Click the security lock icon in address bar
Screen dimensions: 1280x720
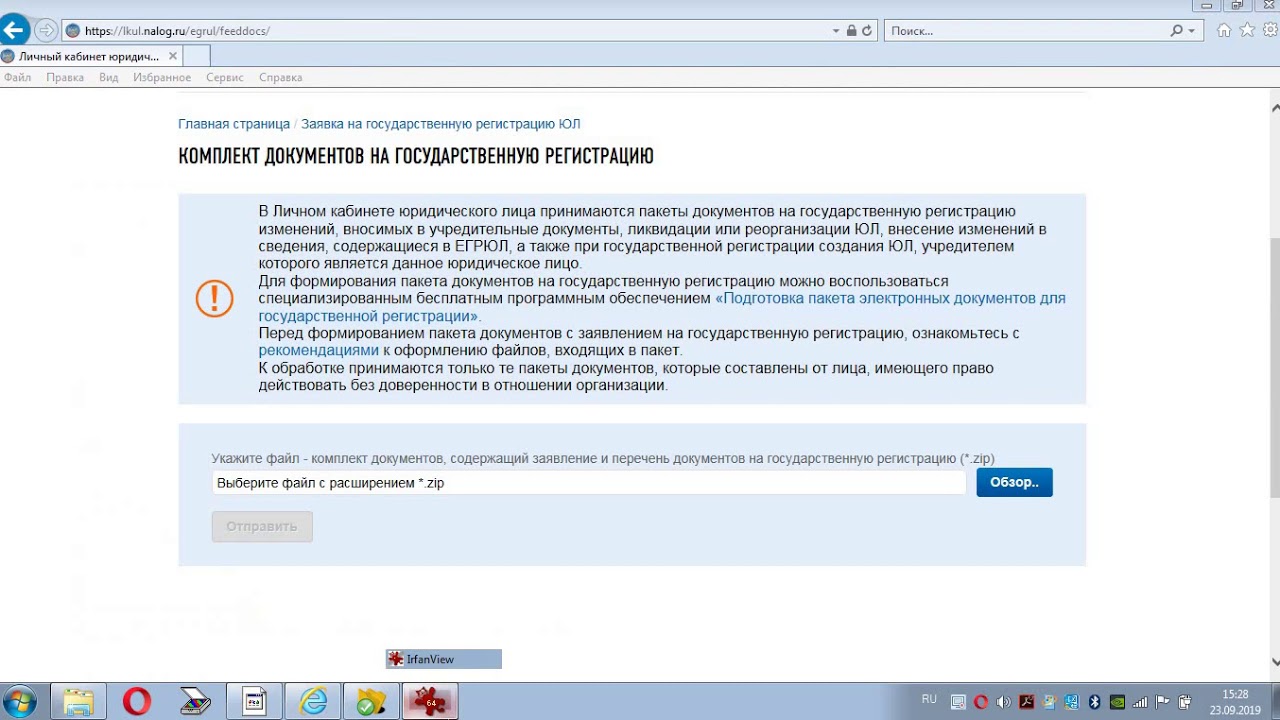coord(851,31)
